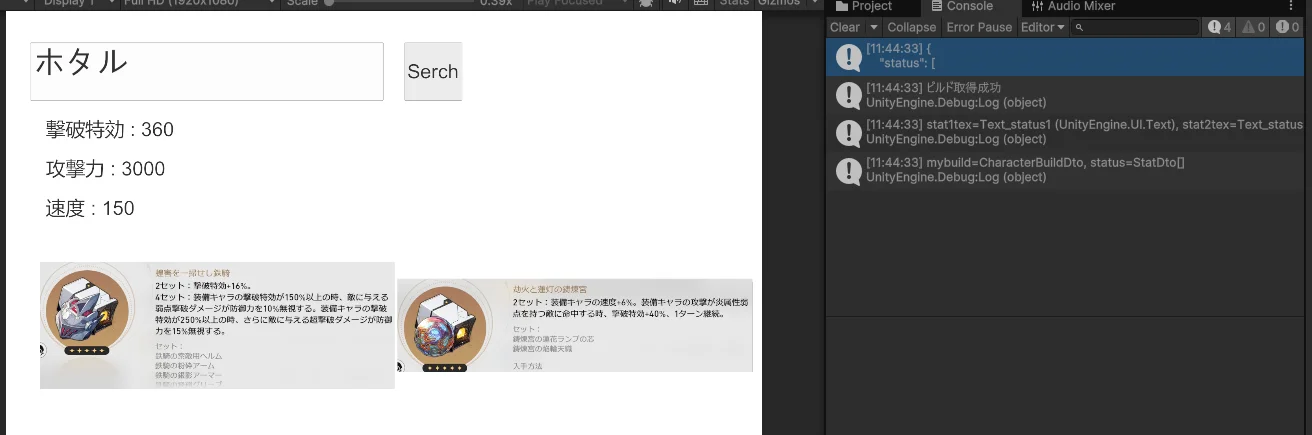Toggle Stats in the Game view

[x=733, y=3]
